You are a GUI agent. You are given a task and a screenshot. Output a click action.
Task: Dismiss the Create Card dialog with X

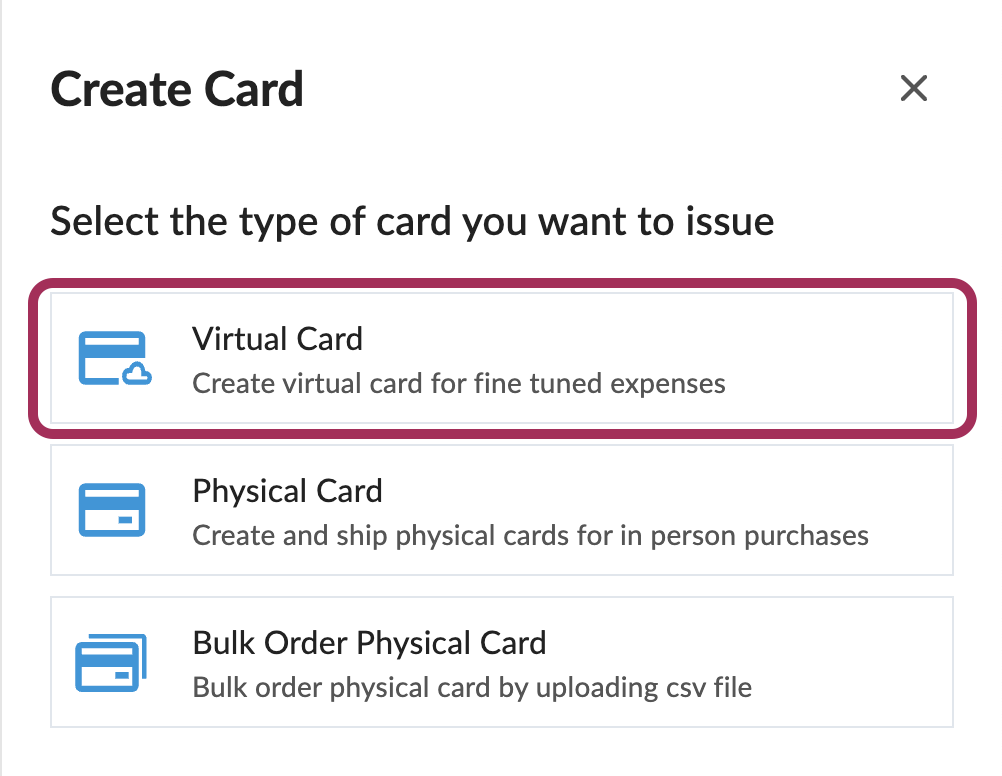[914, 89]
